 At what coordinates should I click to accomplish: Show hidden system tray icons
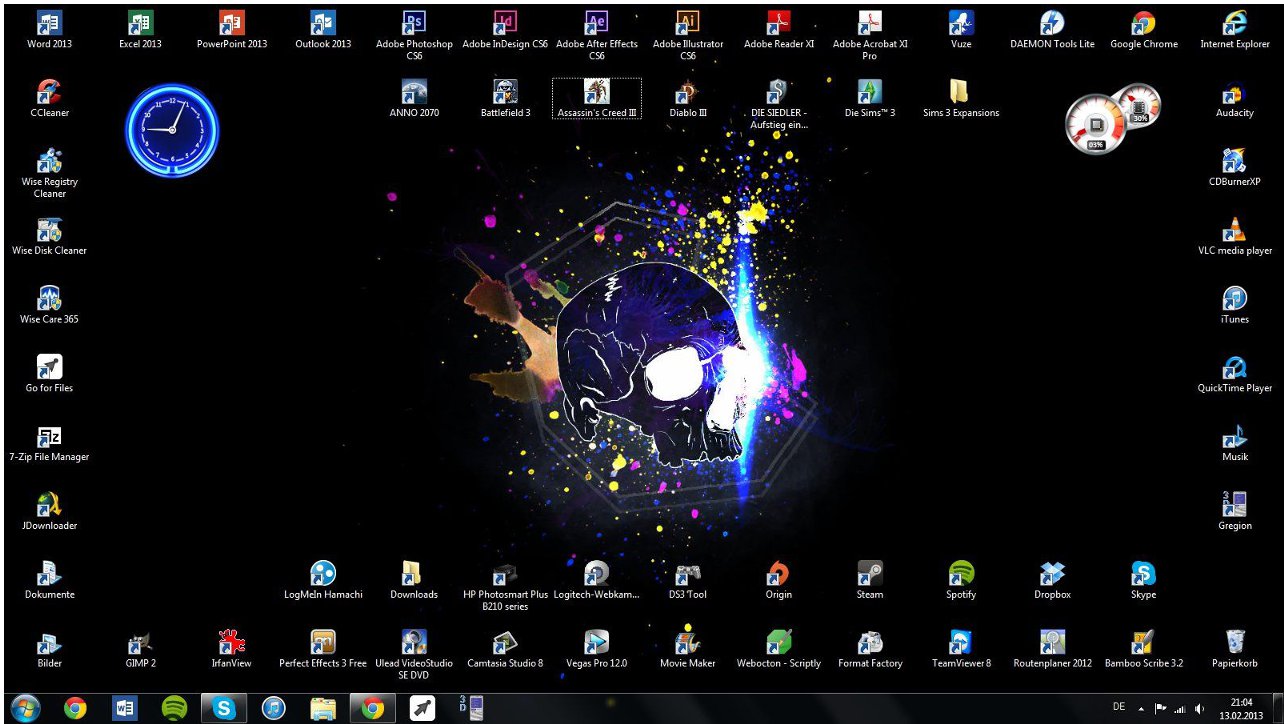pyautogui.click(x=1141, y=708)
